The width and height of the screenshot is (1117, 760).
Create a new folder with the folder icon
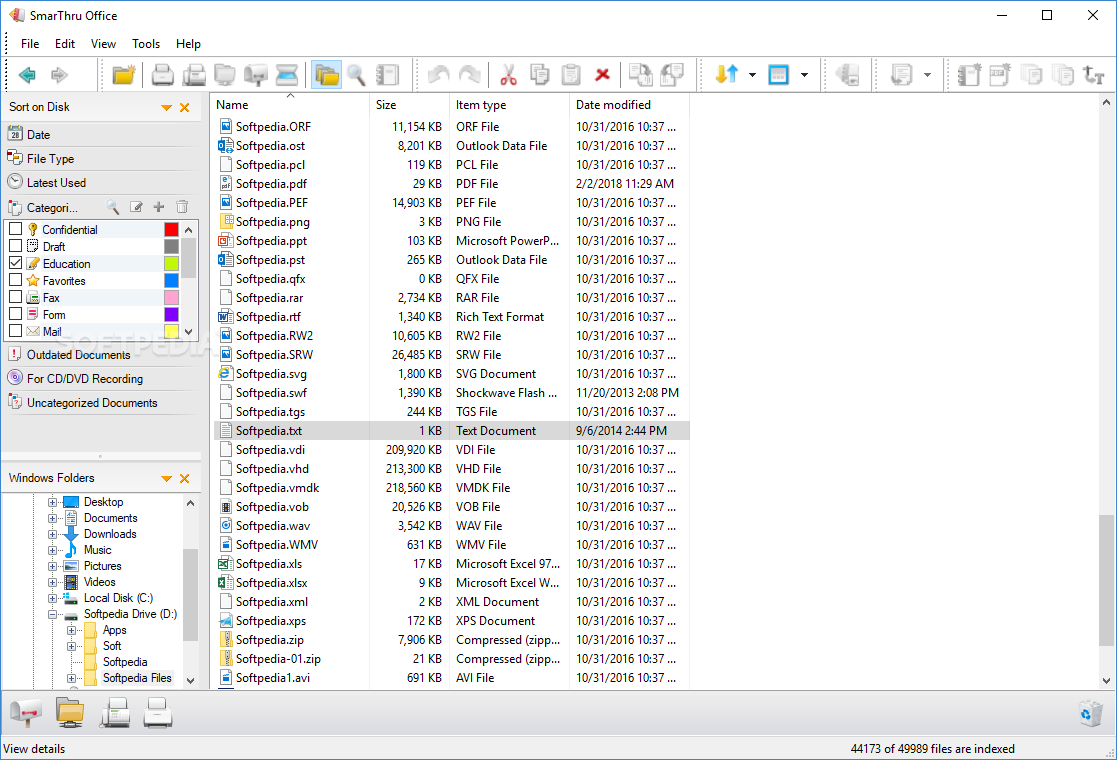click(123, 74)
